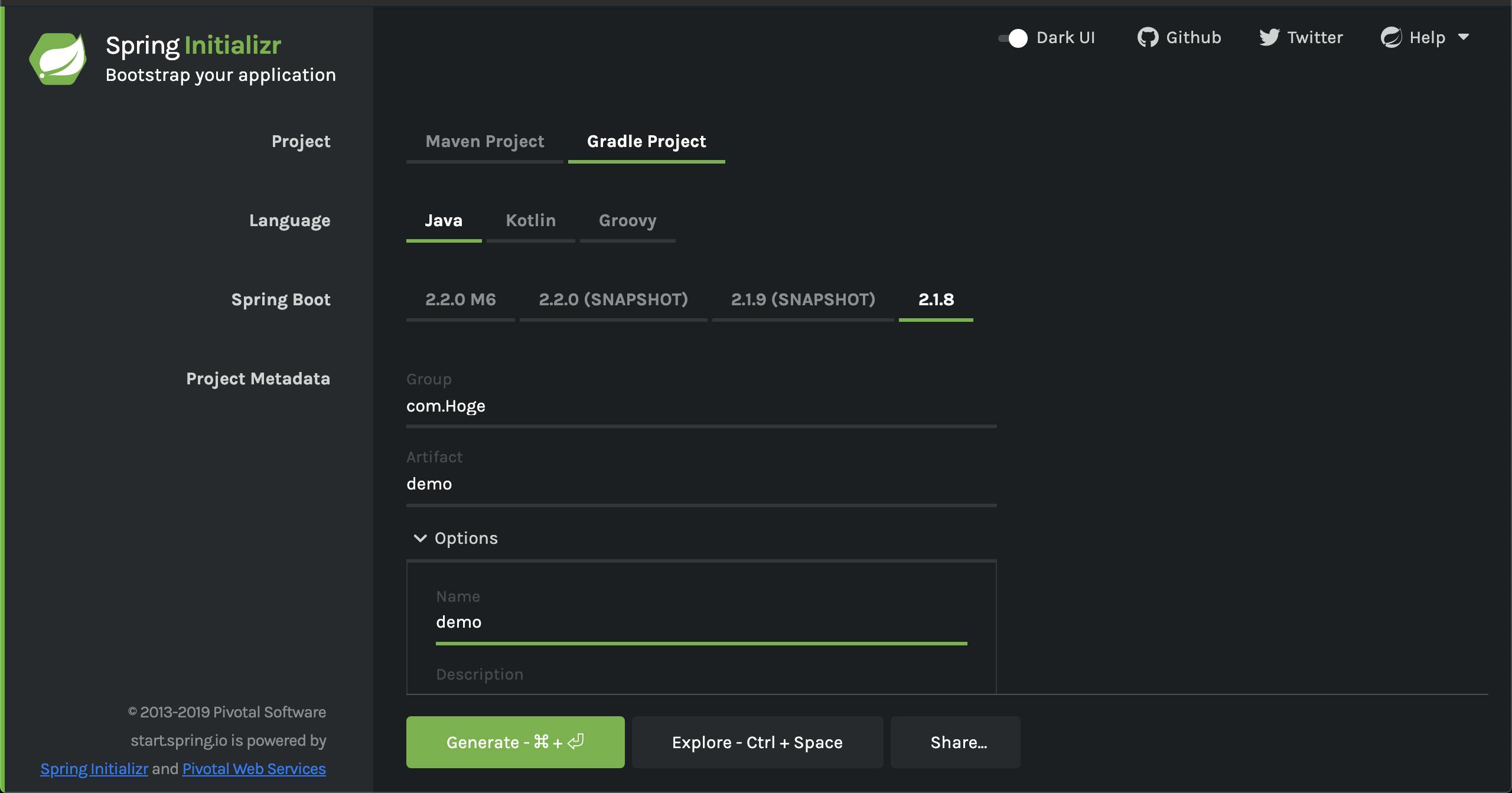1512x793 pixels.
Task: Open the Pivotal Web Services link
Action: (254, 769)
